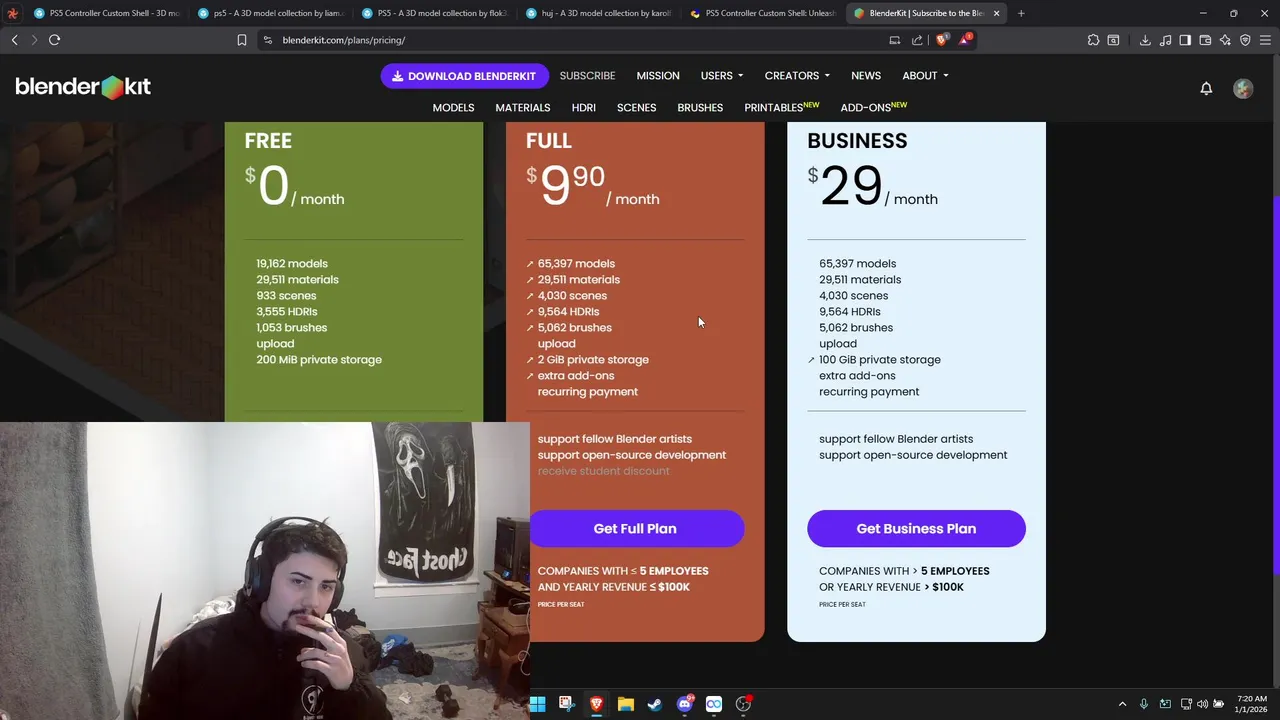Screen dimensions: 1280x720
Task: Click Download BlenderKit button
Action: coord(465,76)
